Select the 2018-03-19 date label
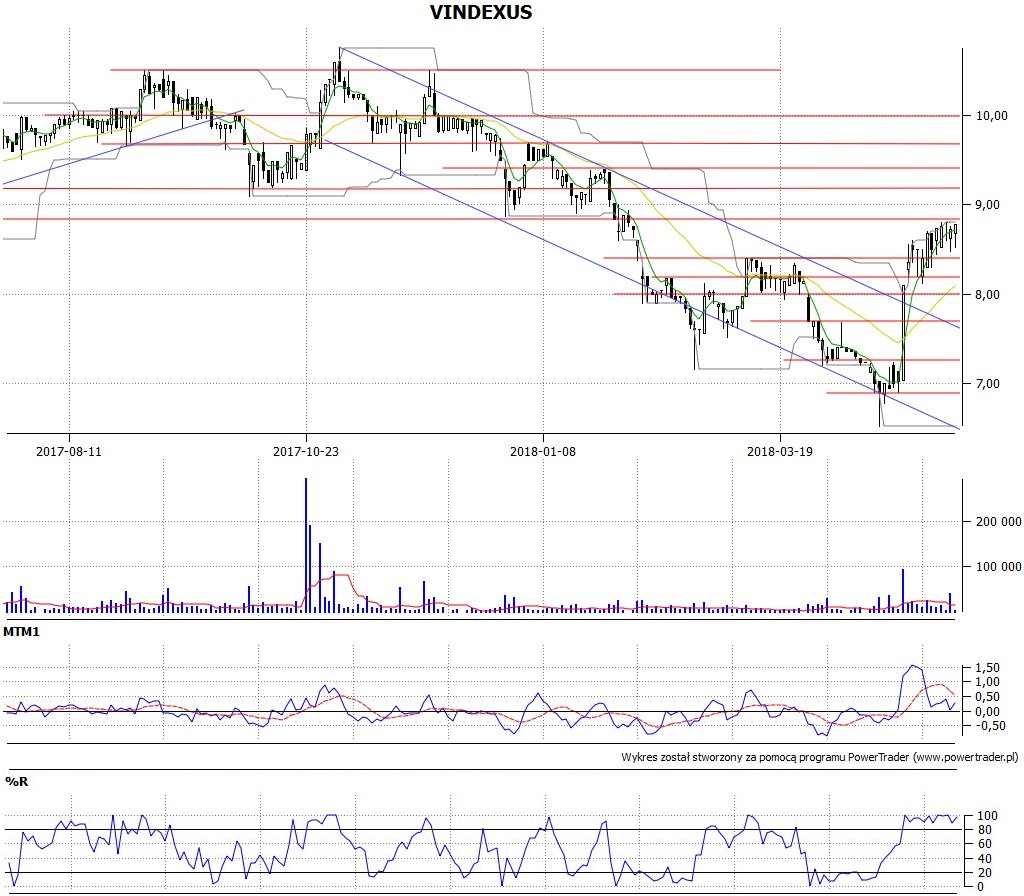This screenshot has height=896, width=1024. [780, 451]
